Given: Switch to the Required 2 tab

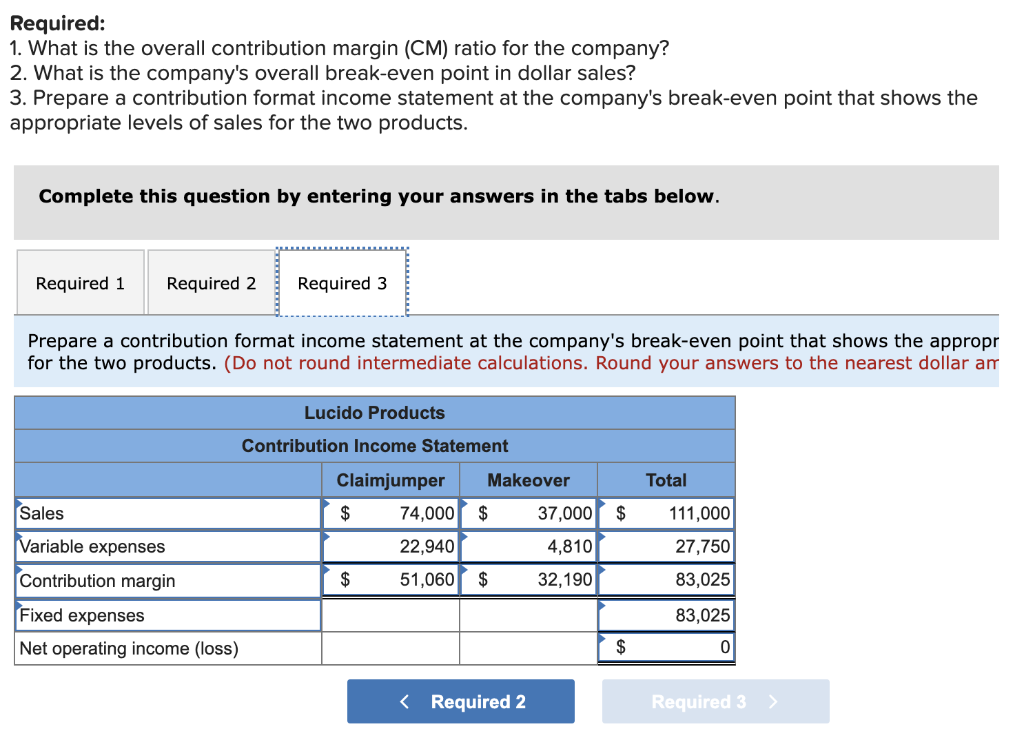Looking at the screenshot, I should coord(211,283).
